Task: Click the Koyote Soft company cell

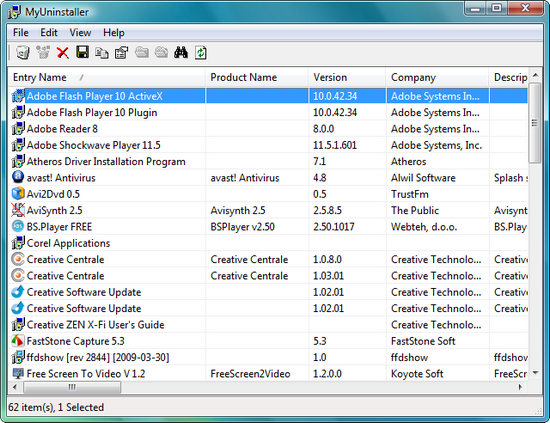Action: [417, 374]
